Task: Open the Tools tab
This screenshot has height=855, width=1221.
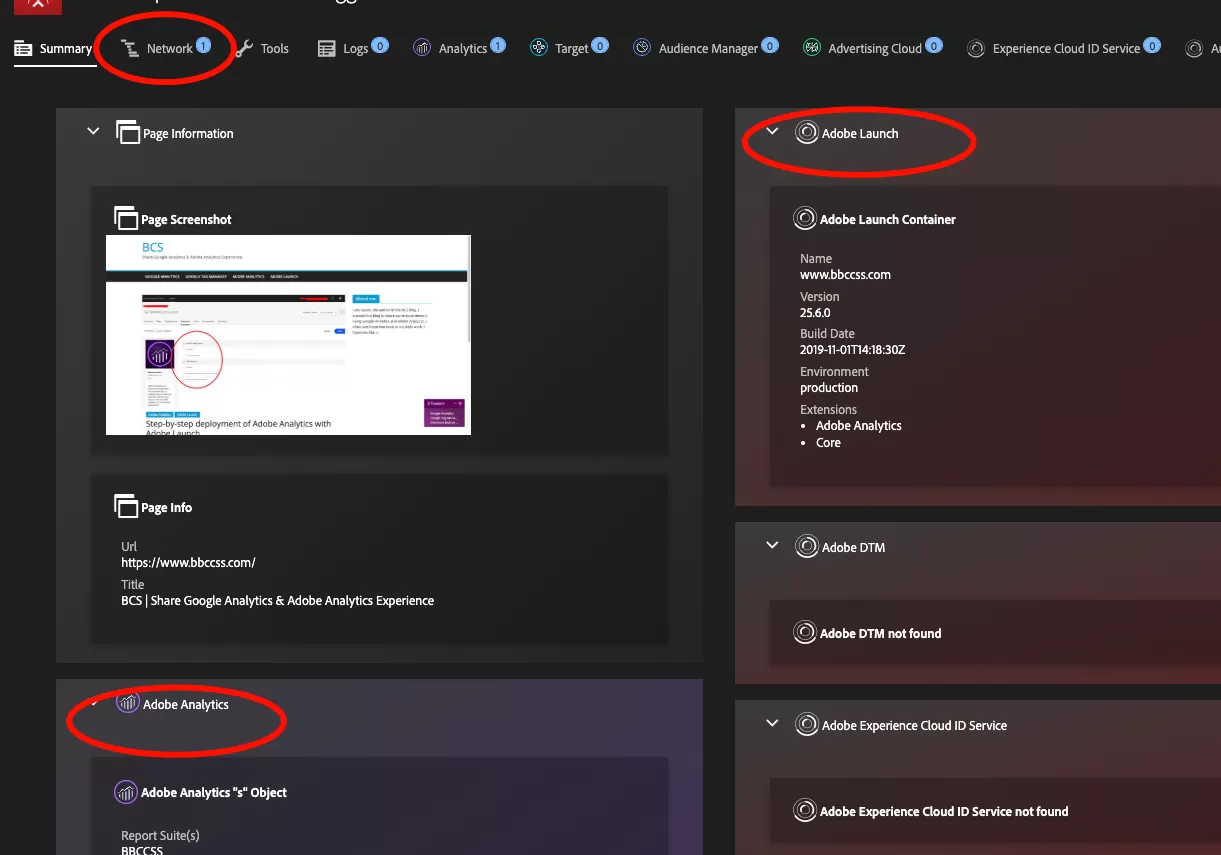Action: coord(262,48)
